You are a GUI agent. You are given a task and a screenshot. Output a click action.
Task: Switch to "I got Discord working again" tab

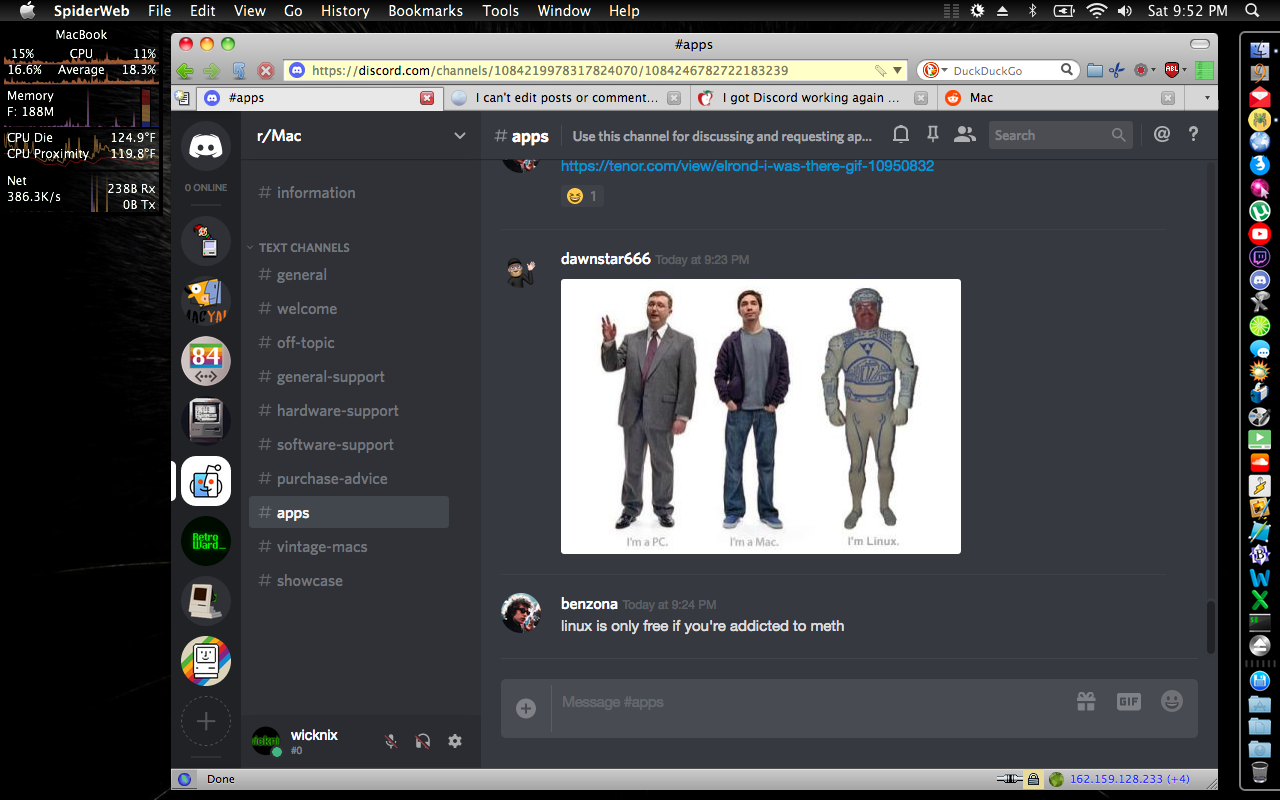point(812,98)
